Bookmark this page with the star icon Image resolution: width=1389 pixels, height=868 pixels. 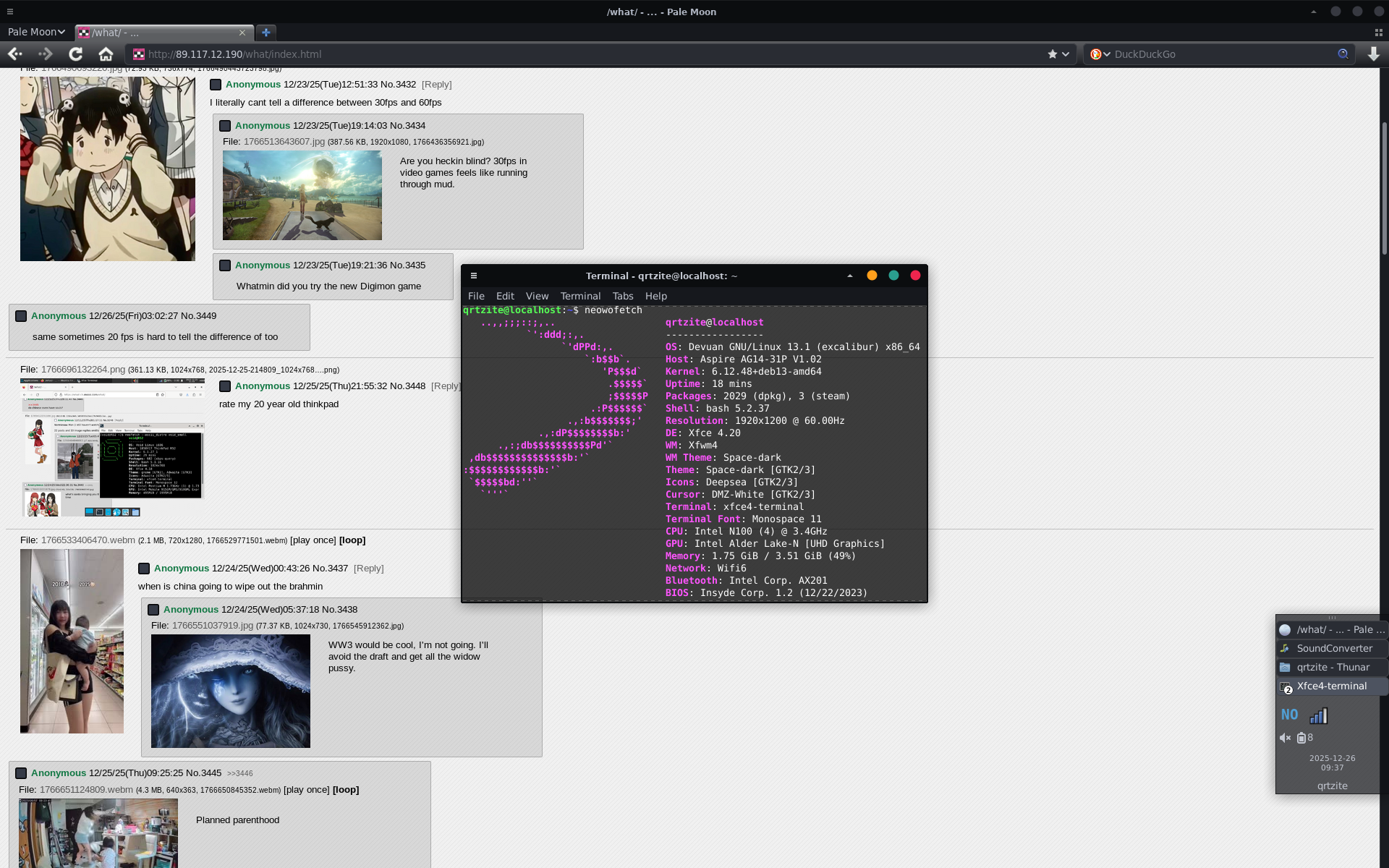1053,54
